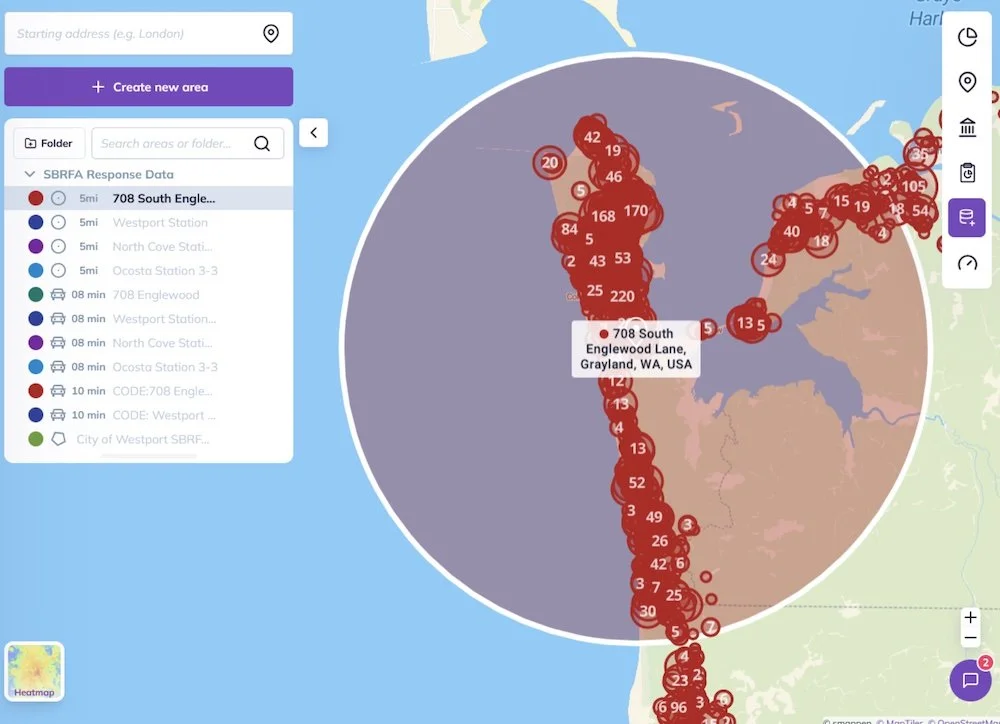The image size is (1000, 724).
Task: Click the 168 cluster marker on the map
Action: [x=603, y=216]
